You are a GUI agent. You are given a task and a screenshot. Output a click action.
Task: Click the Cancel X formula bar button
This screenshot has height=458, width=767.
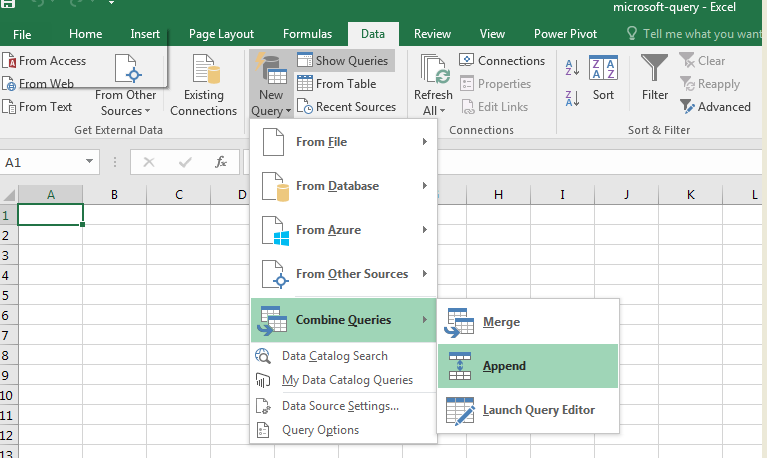point(149,162)
